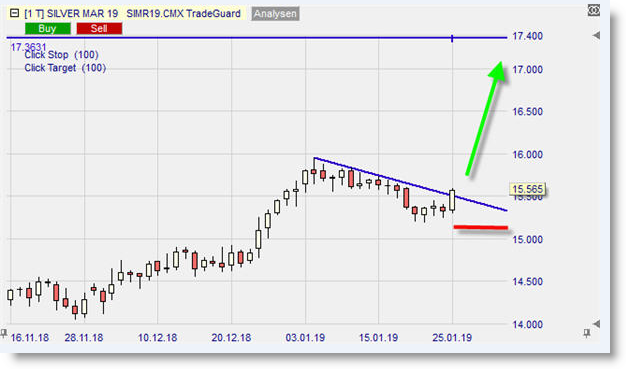Click the 25.01.19 date label

coord(452,338)
